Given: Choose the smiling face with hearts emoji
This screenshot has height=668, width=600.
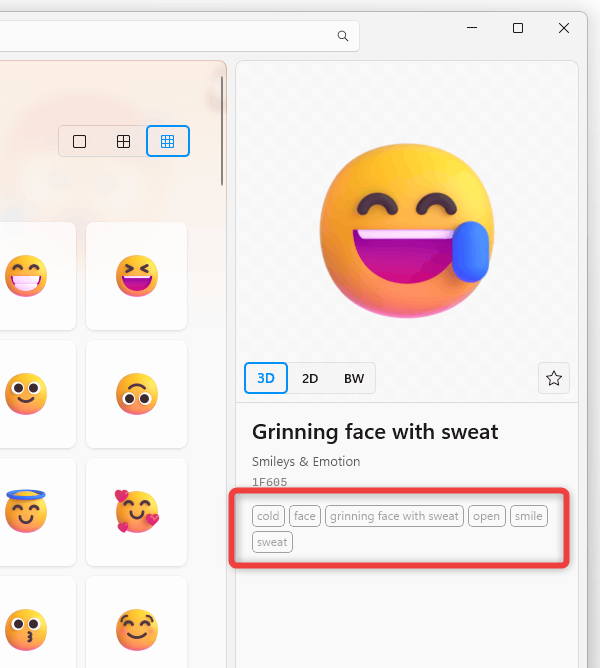Looking at the screenshot, I should pos(137,512).
